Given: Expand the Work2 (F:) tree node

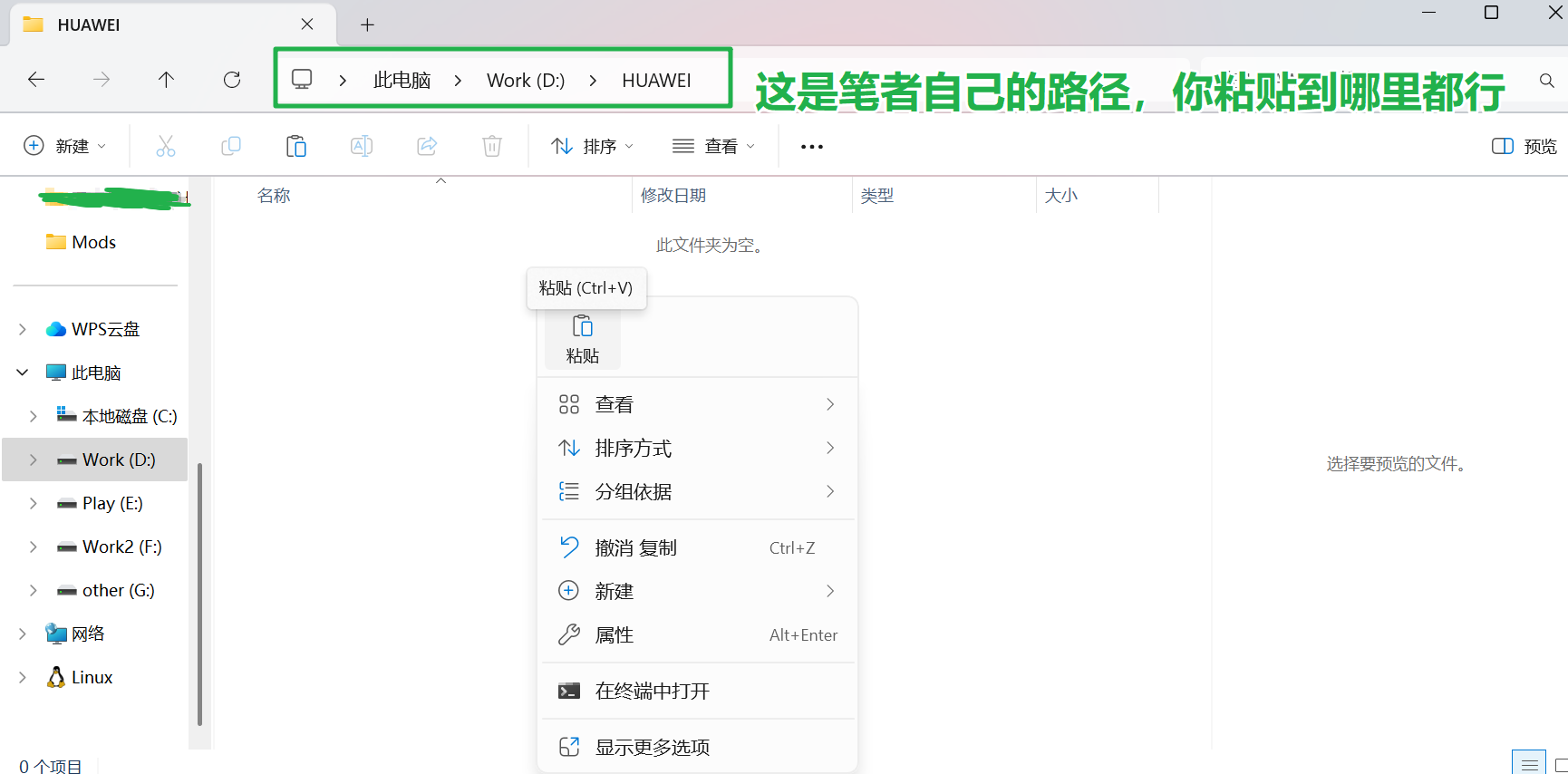Looking at the screenshot, I should tap(34, 547).
